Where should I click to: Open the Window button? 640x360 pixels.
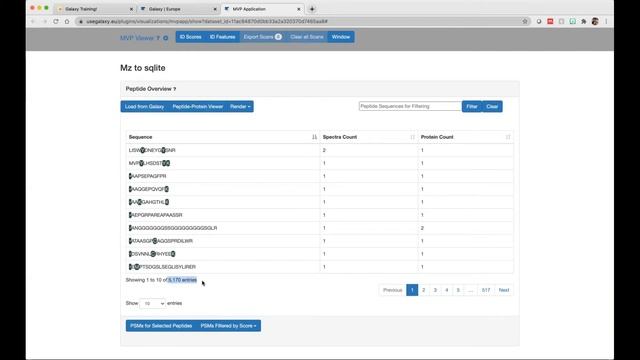point(341,37)
